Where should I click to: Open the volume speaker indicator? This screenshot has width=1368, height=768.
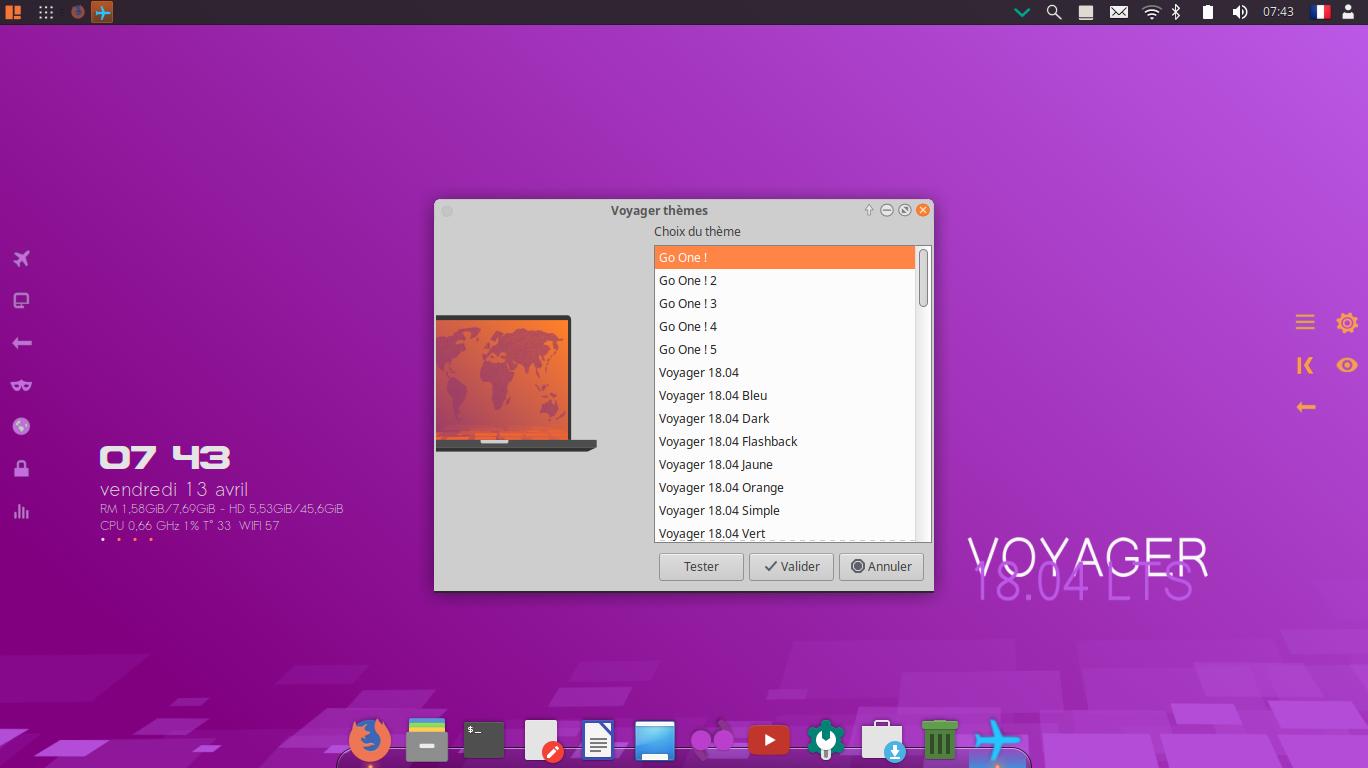click(1240, 12)
